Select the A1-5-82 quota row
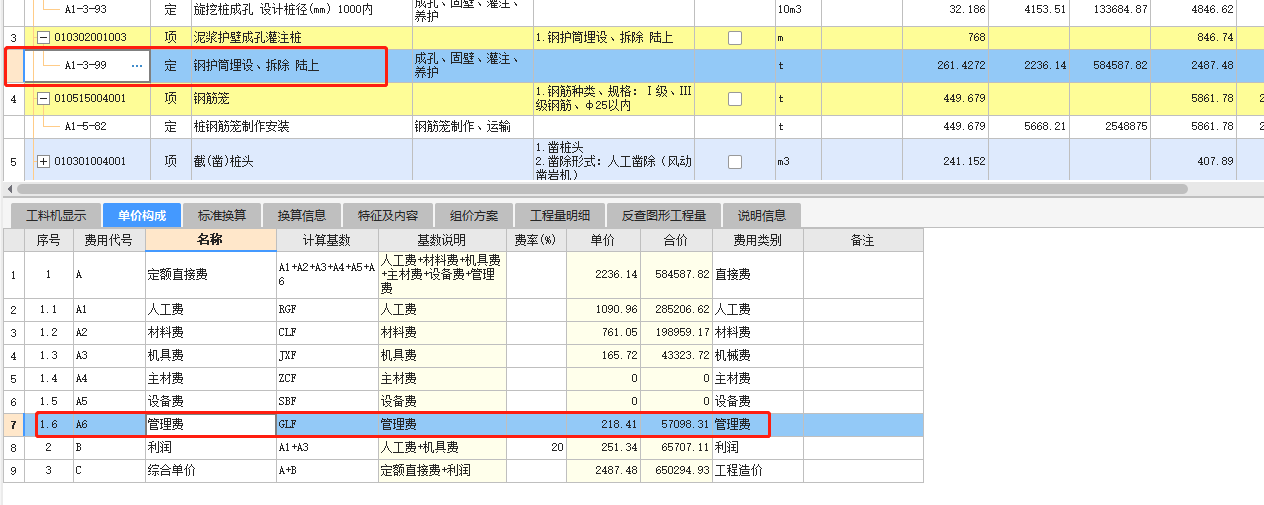Viewport: 1264px width, 505px height. tap(632, 127)
